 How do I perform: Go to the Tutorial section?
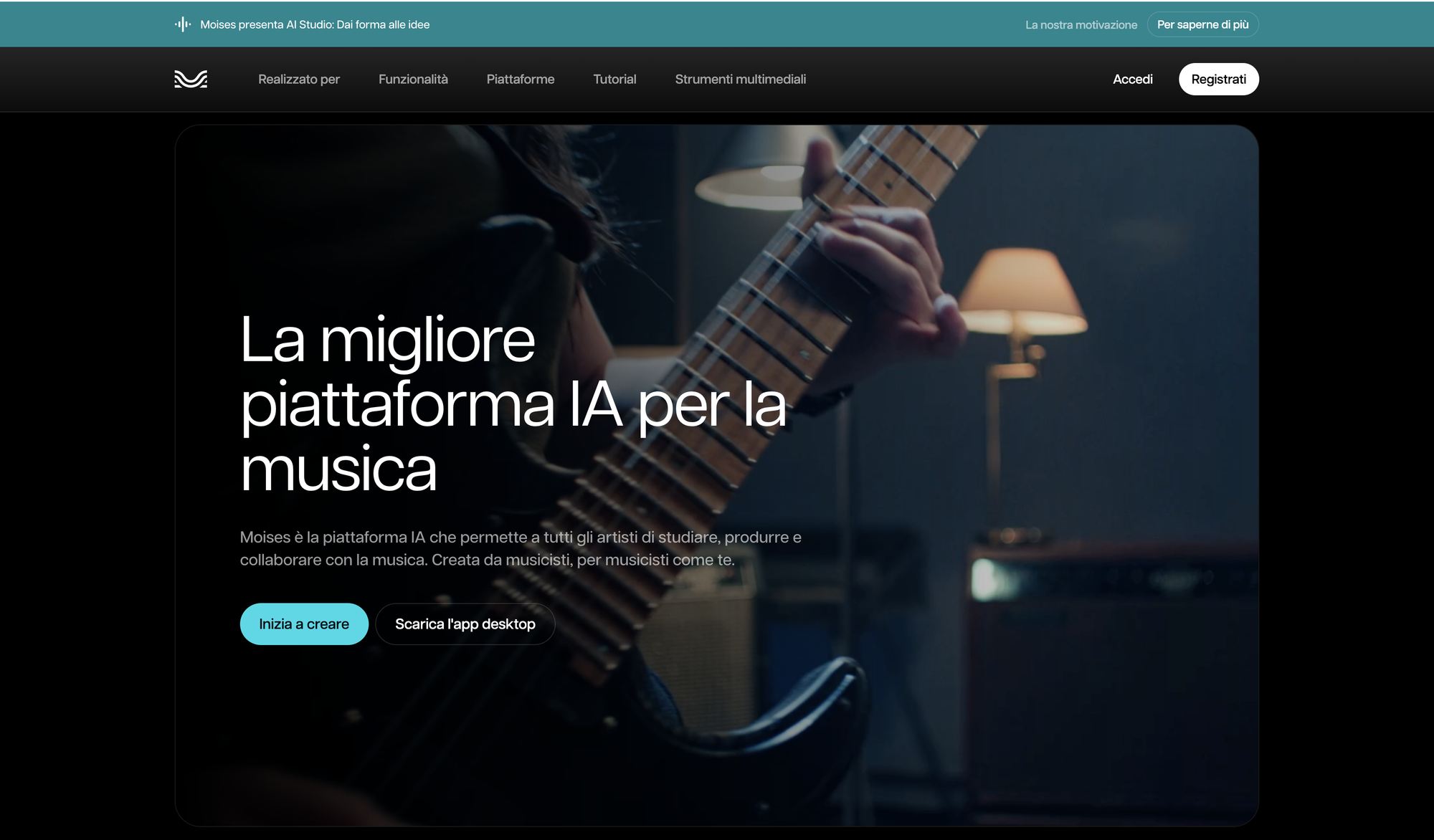[614, 80]
